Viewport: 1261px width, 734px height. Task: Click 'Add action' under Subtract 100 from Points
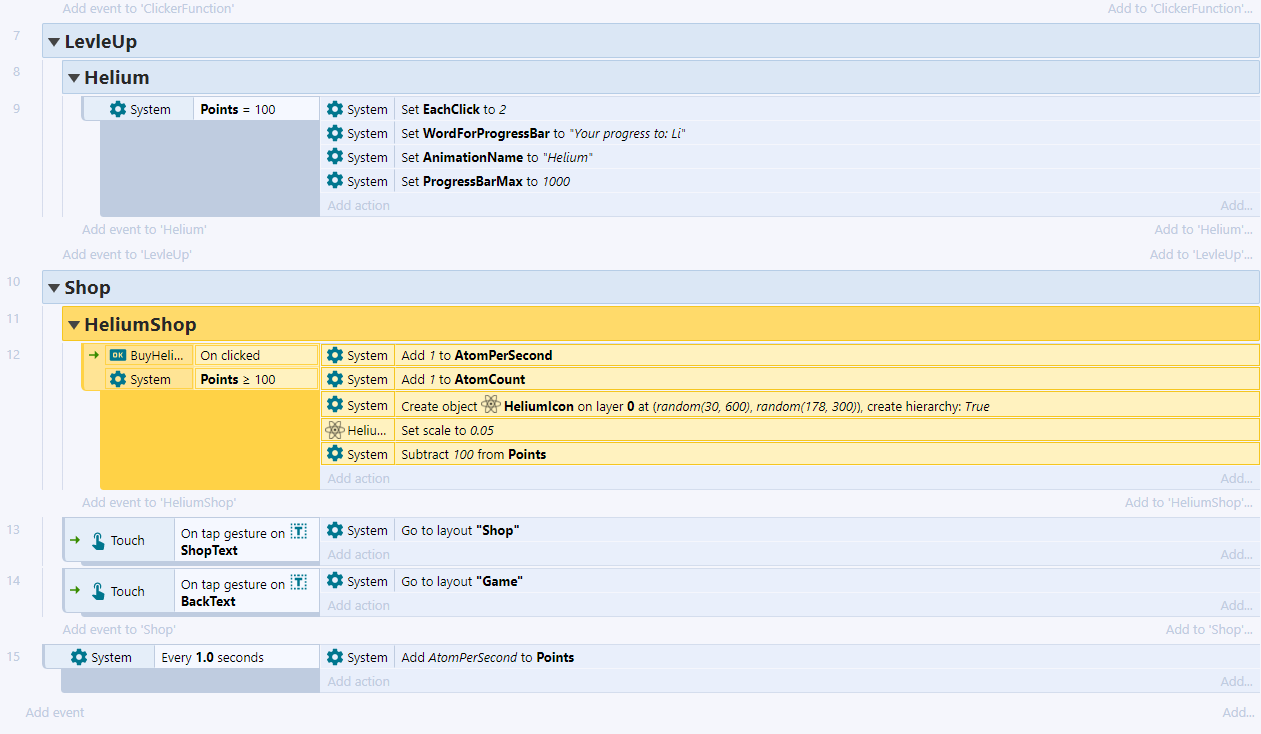pyautogui.click(x=359, y=479)
